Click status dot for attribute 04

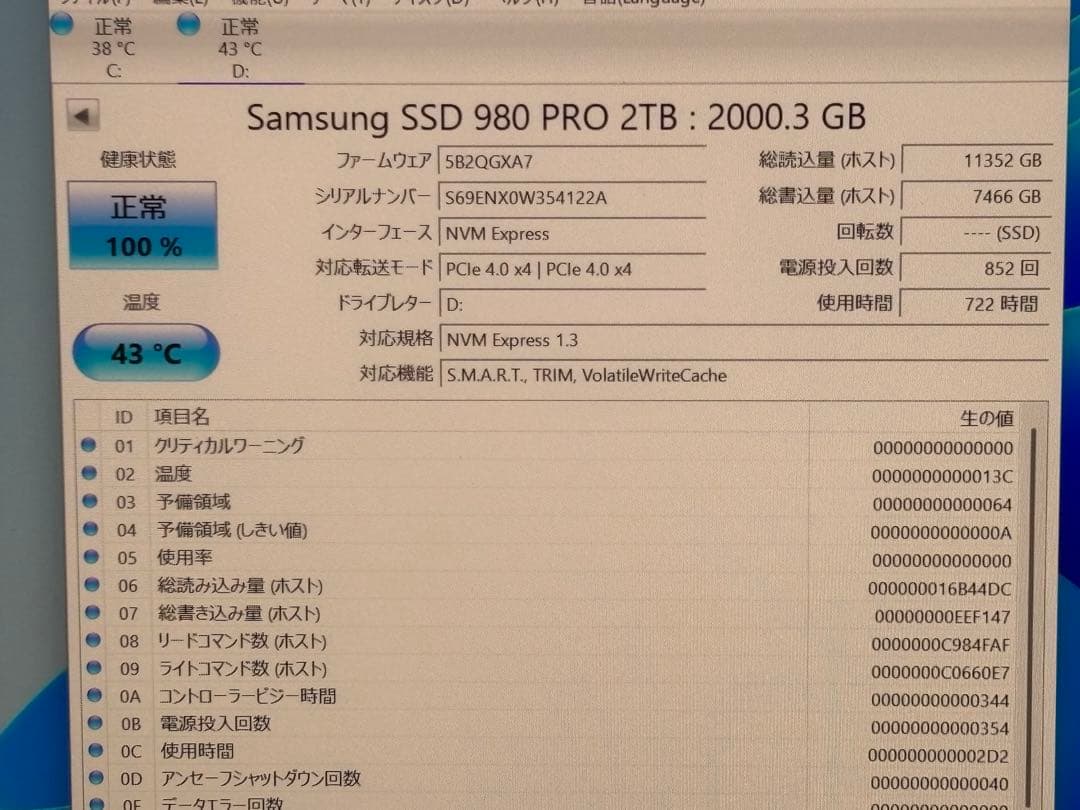pyautogui.click(x=90, y=529)
